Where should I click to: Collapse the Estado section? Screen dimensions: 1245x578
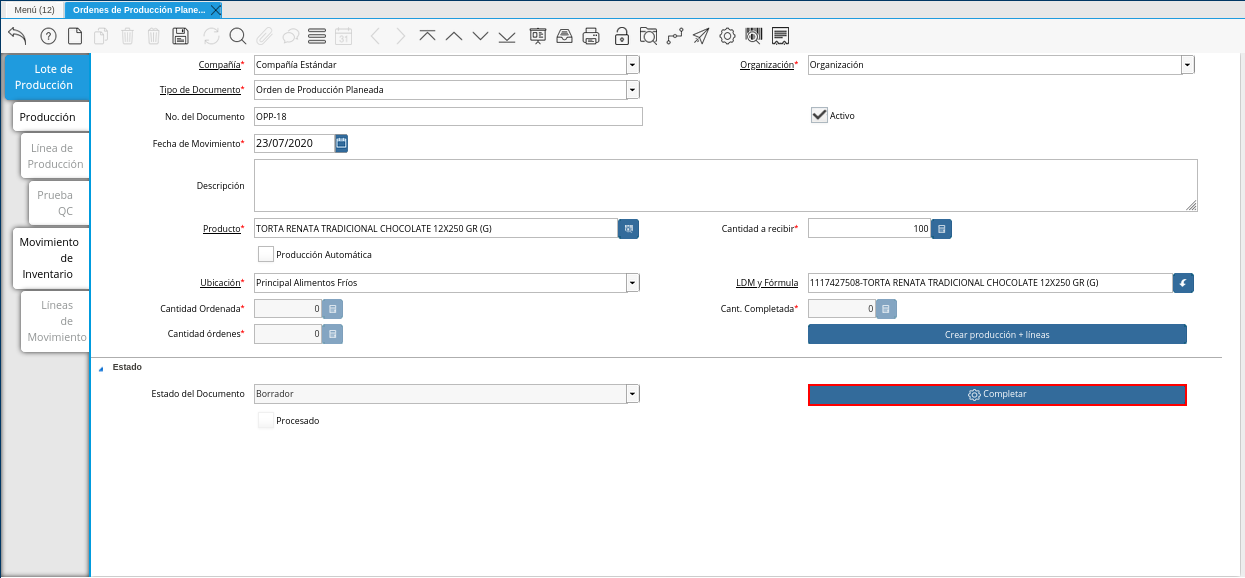click(100, 368)
